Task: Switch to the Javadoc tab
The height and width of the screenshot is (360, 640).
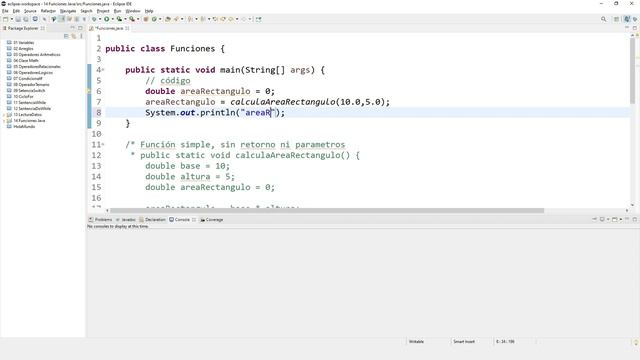Action: click(x=126, y=220)
